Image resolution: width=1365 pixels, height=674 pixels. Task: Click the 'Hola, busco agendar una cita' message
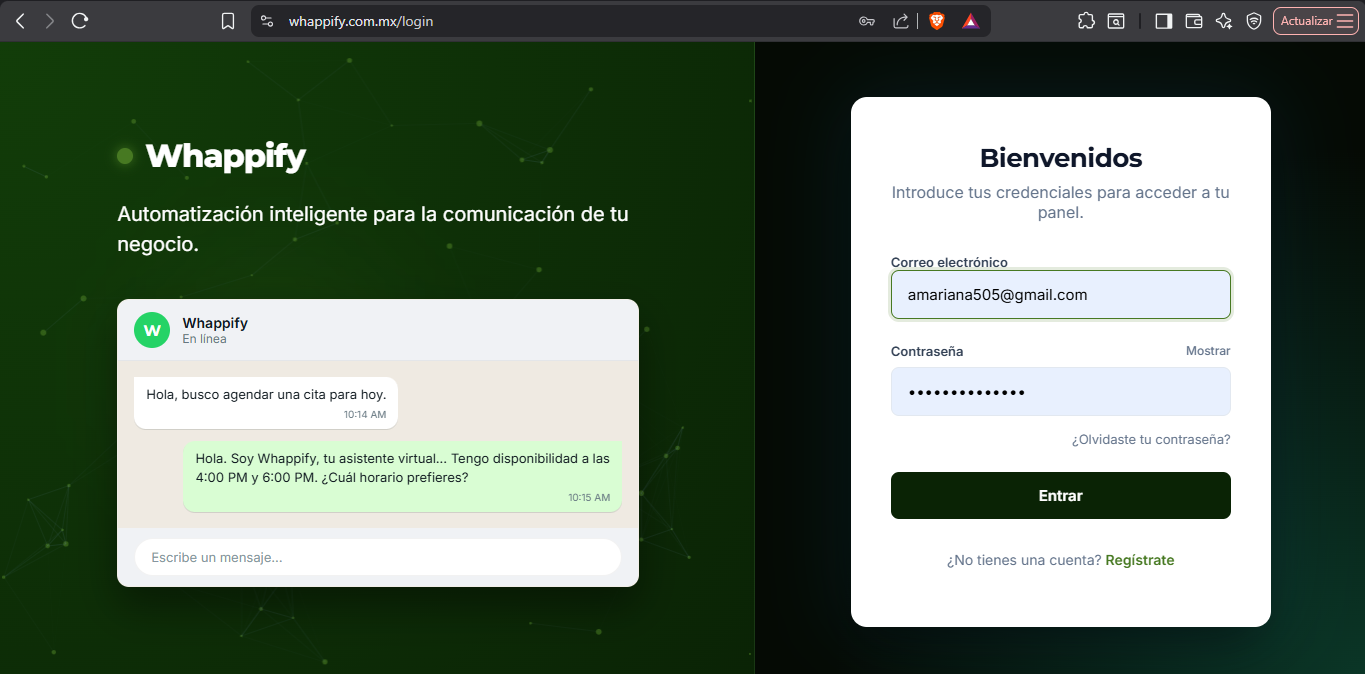coord(266,403)
